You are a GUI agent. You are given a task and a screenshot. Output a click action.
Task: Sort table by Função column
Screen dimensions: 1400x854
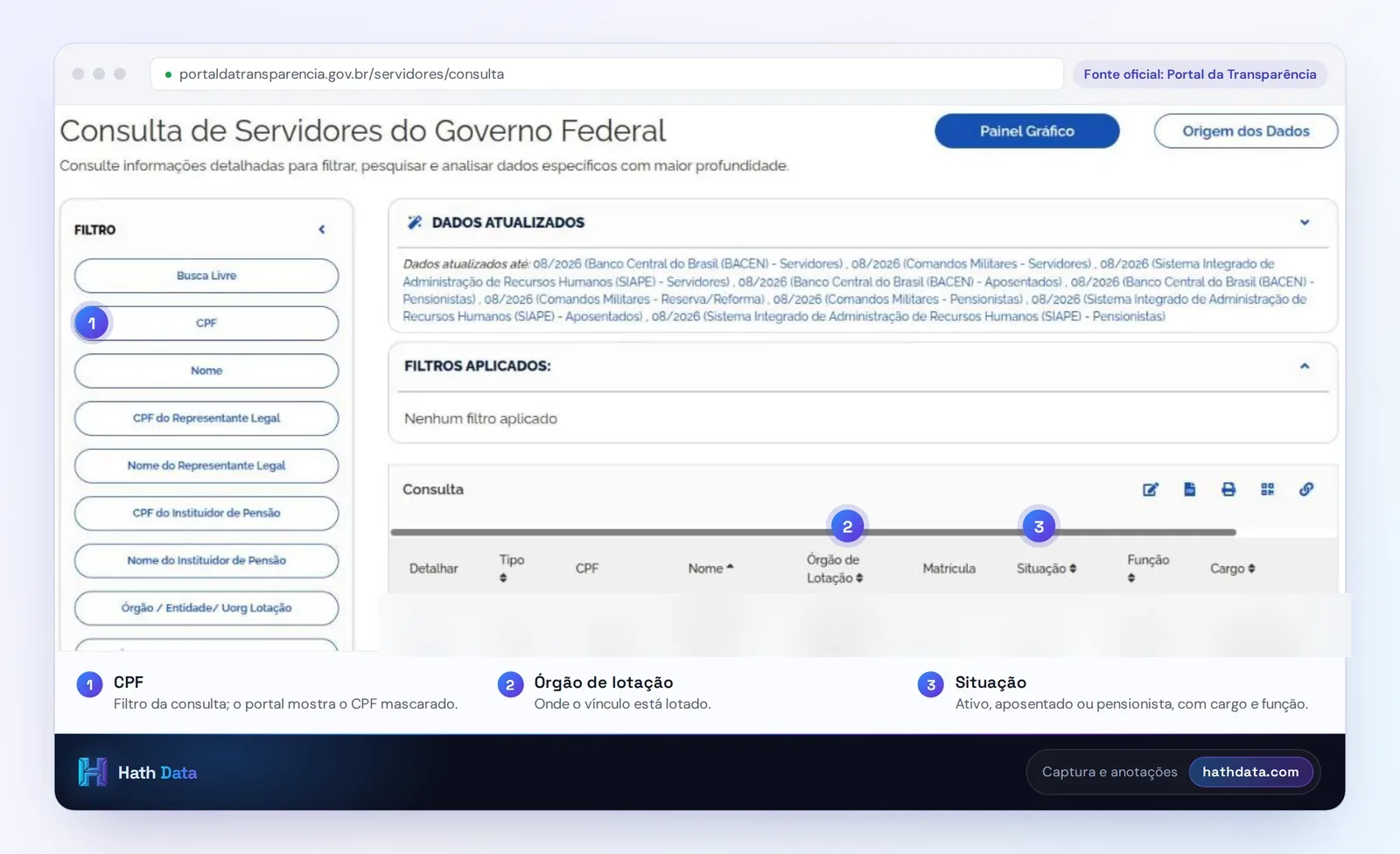click(x=1131, y=578)
